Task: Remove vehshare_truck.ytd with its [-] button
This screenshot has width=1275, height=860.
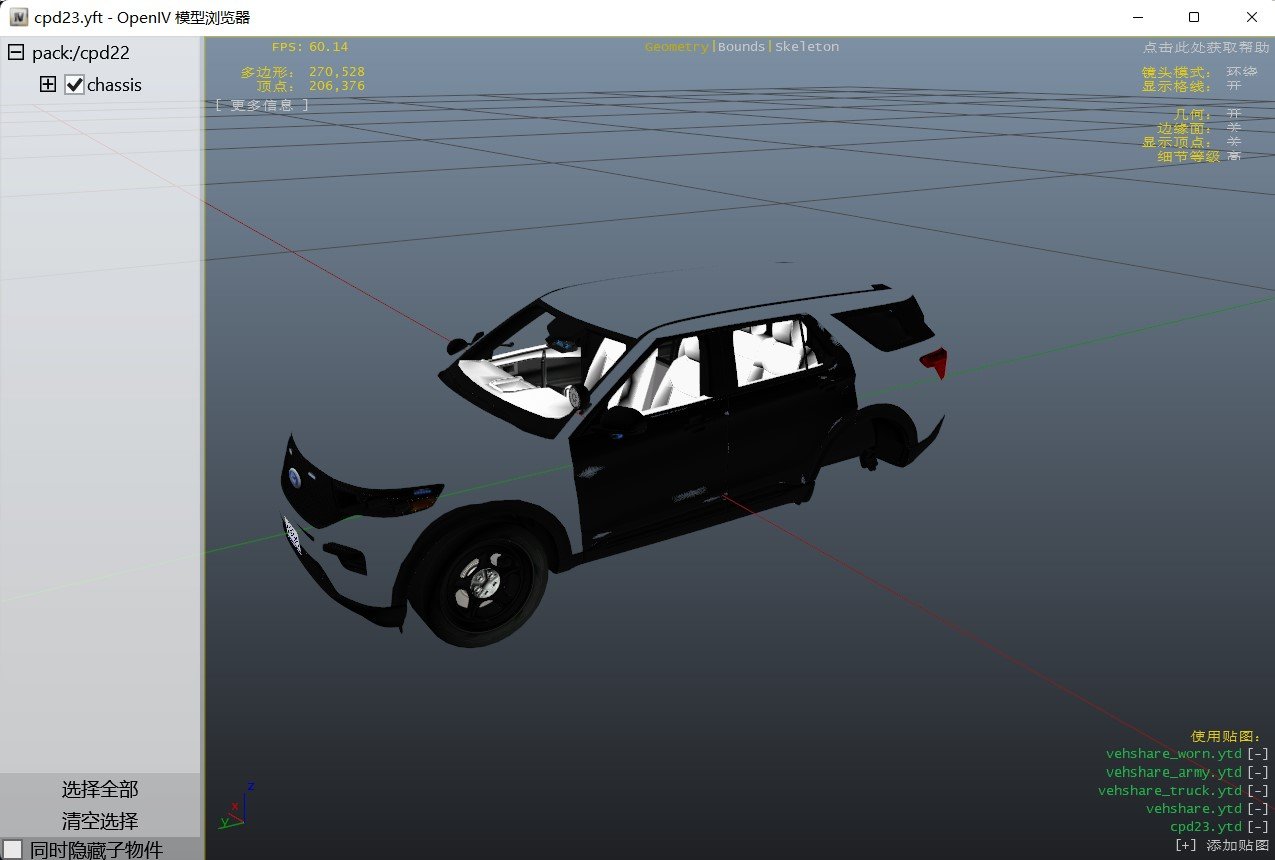Action: pos(1258,791)
